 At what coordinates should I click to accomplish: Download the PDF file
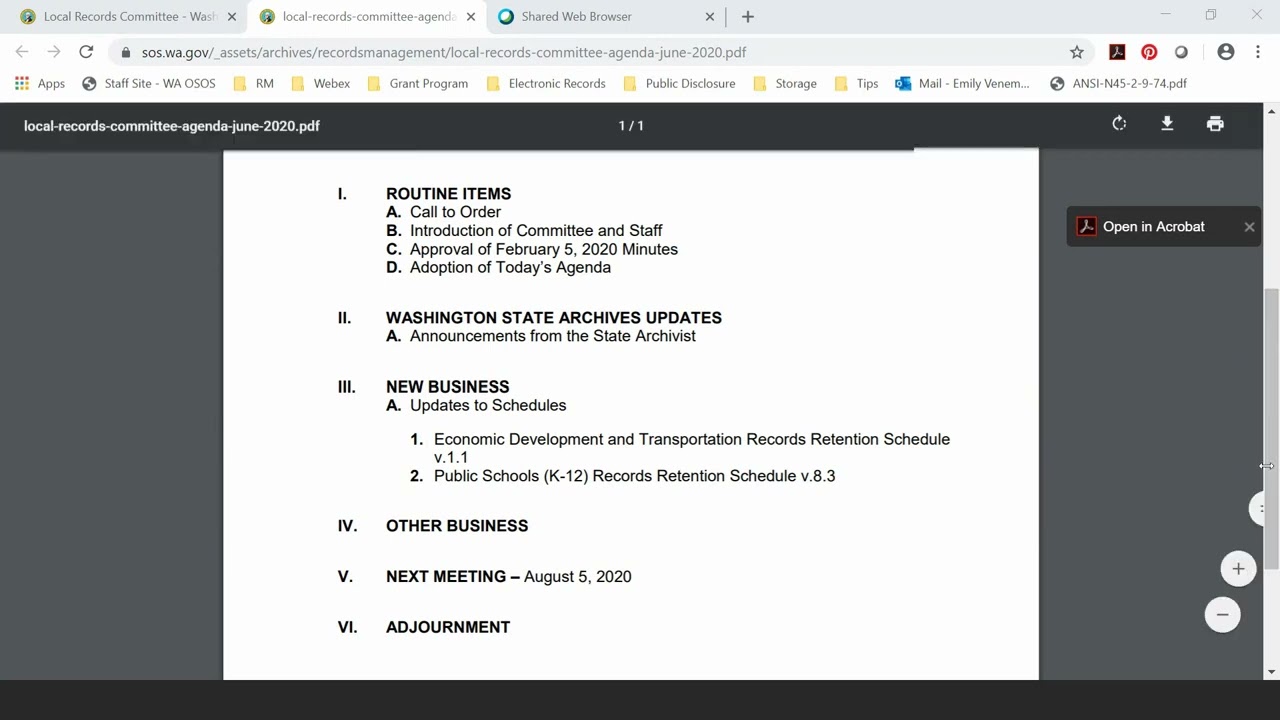(1167, 124)
